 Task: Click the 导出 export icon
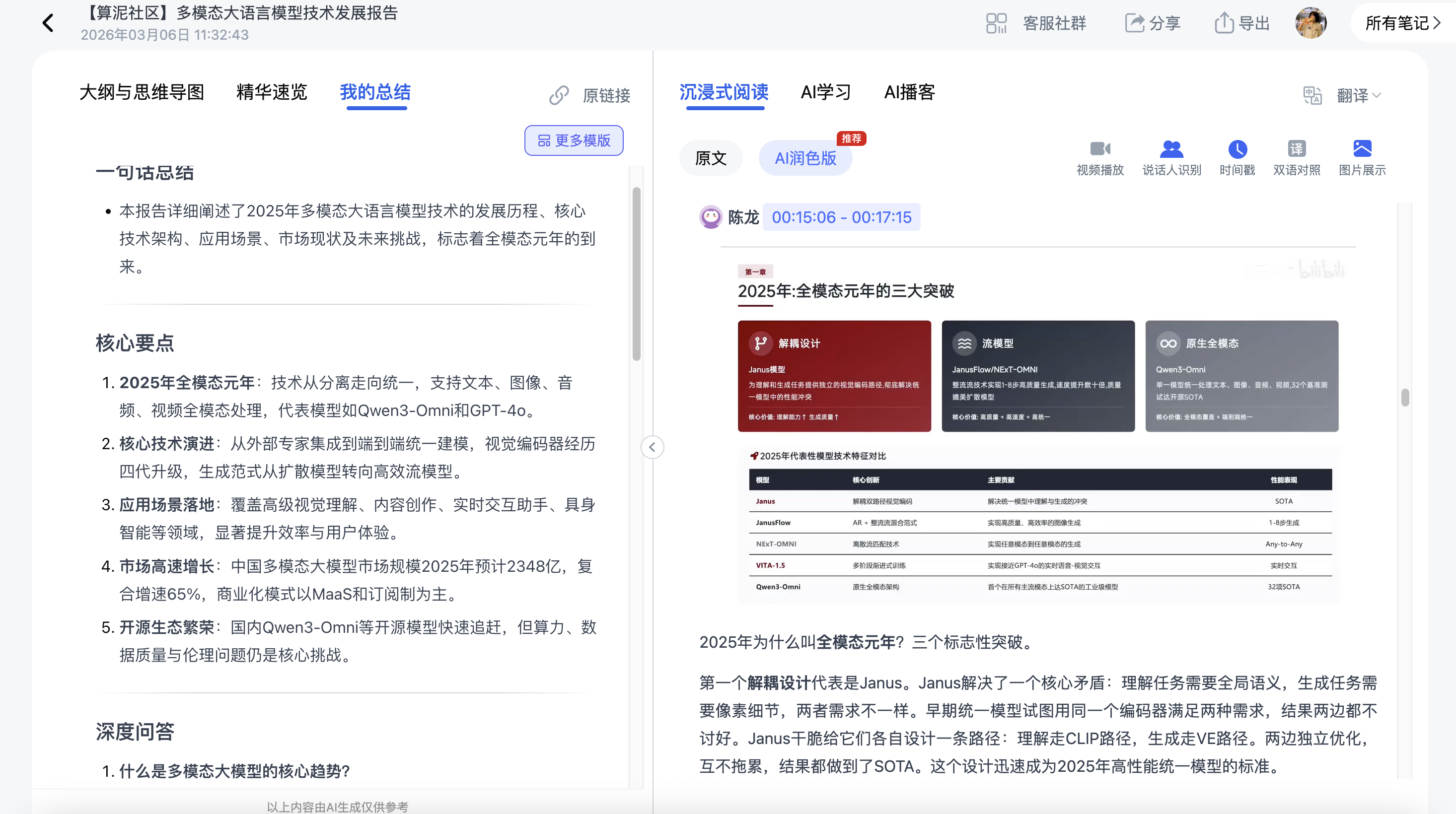[1224, 23]
